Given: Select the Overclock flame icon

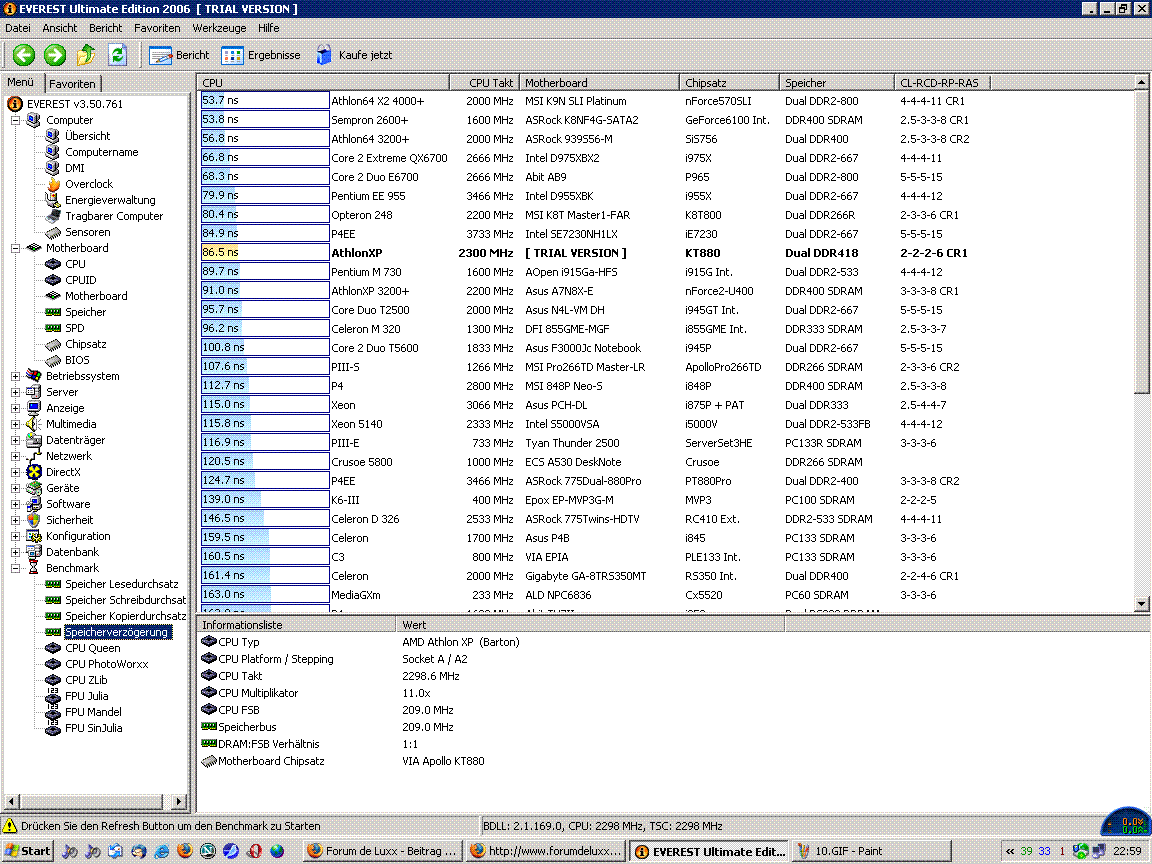Looking at the screenshot, I should point(53,184).
